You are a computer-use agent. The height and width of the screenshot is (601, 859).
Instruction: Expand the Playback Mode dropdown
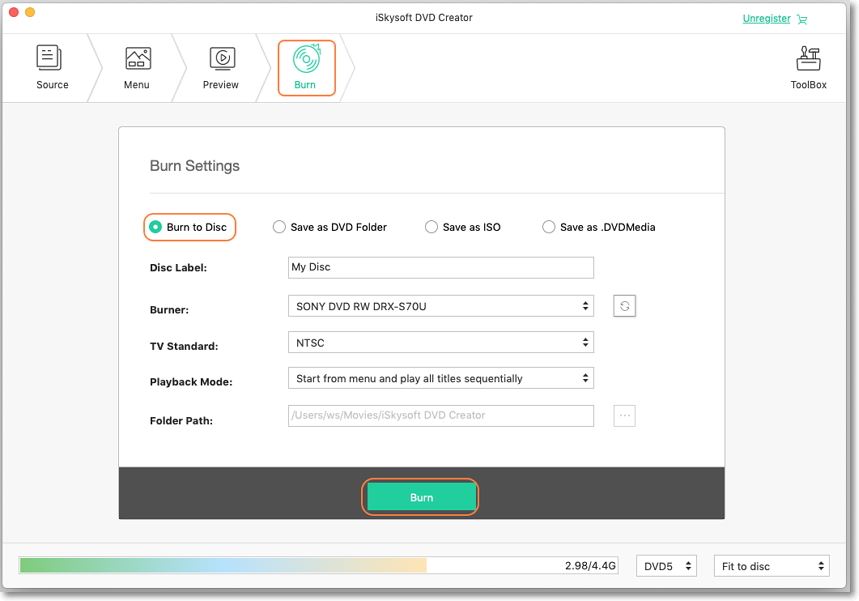(440, 379)
